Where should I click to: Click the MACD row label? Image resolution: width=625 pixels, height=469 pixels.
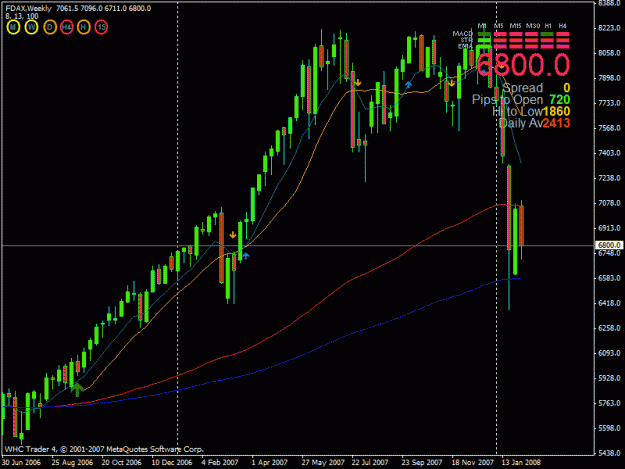(x=463, y=34)
